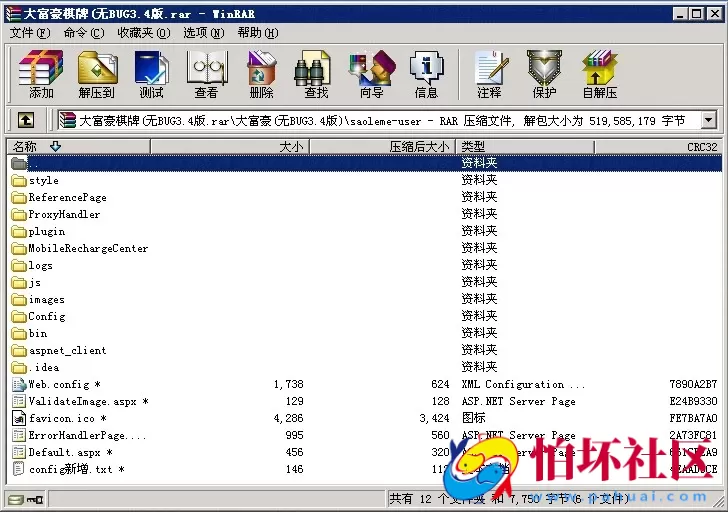Select the Default.aspx file icon
The height and width of the screenshot is (512, 728).
click(x=19, y=452)
